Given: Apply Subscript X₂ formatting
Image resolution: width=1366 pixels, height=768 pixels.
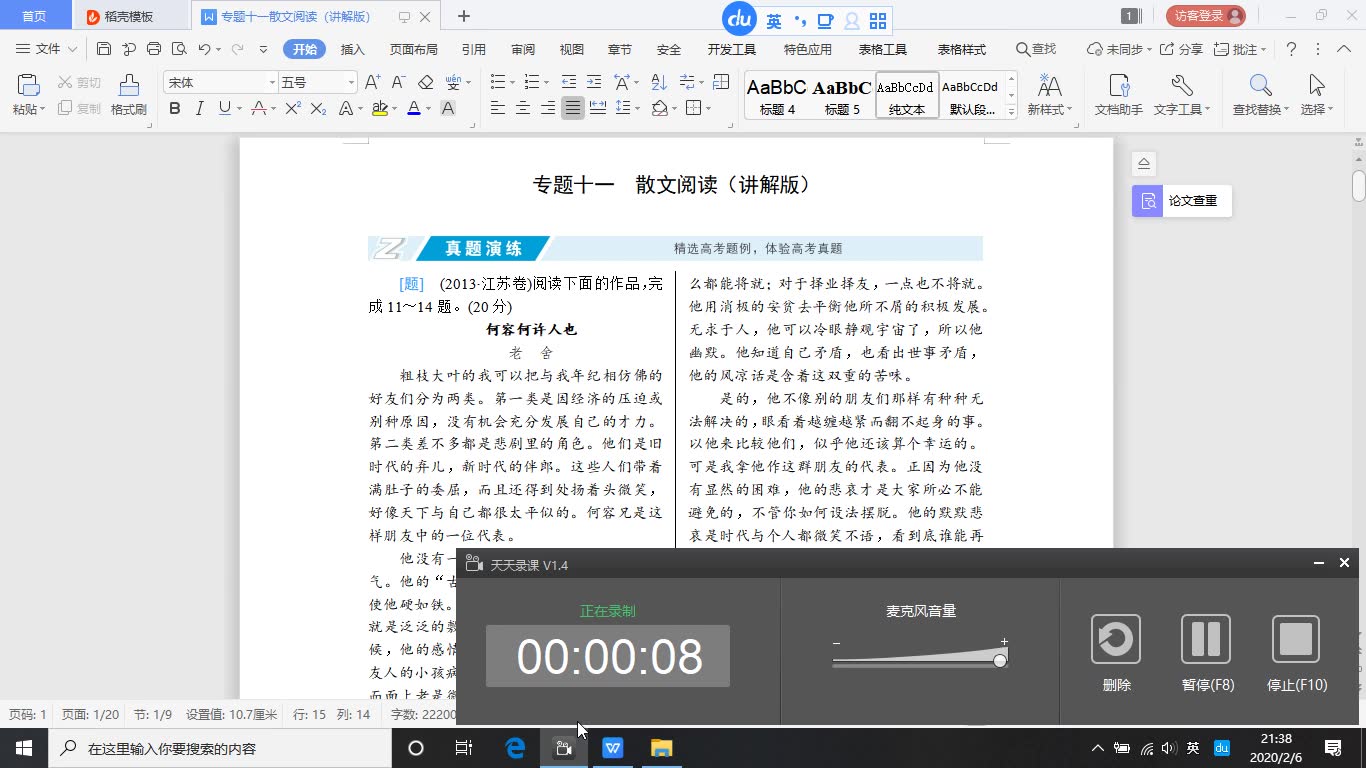Looking at the screenshot, I should pos(319,108).
